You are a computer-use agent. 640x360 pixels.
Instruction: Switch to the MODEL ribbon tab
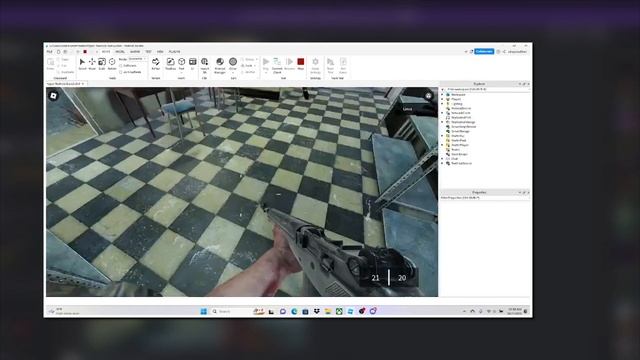tap(120, 52)
